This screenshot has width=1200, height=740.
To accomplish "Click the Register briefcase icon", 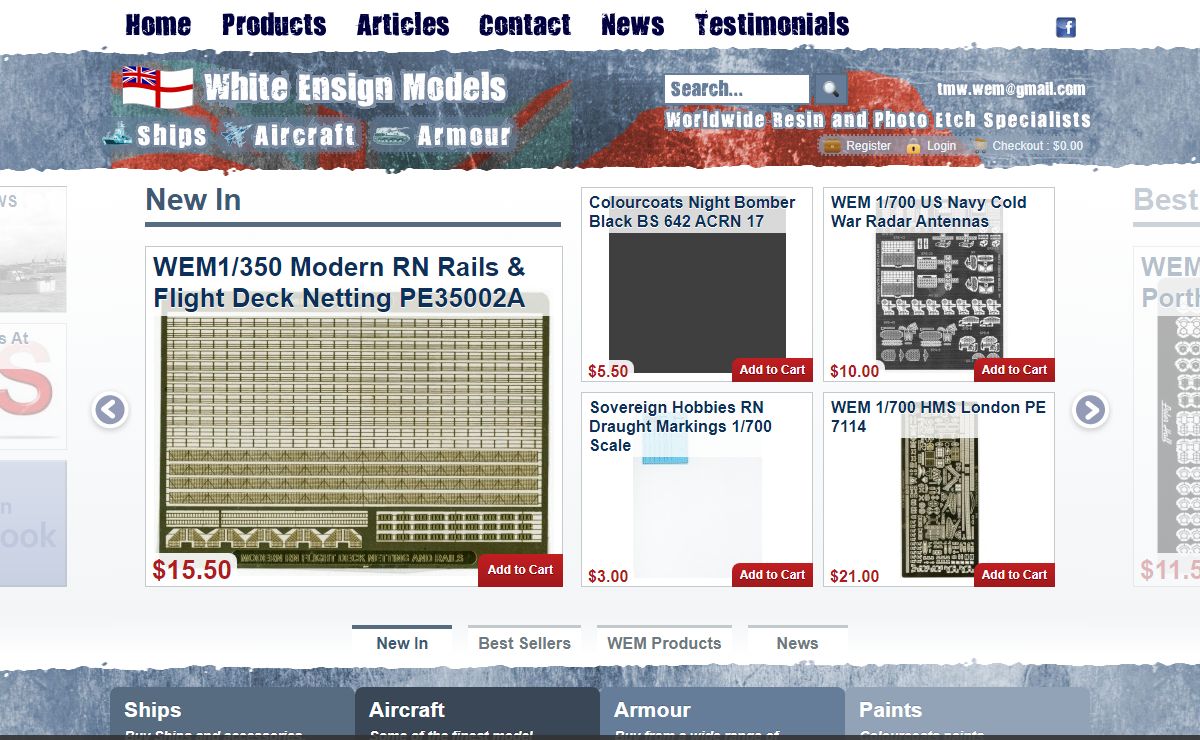I will pos(832,146).
